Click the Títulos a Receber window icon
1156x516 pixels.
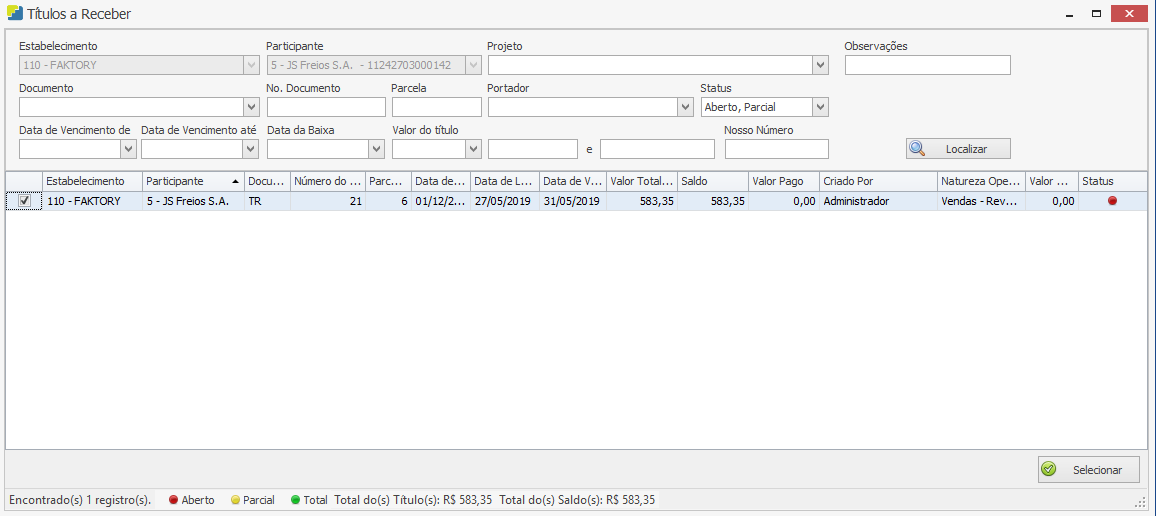[15, 14]
